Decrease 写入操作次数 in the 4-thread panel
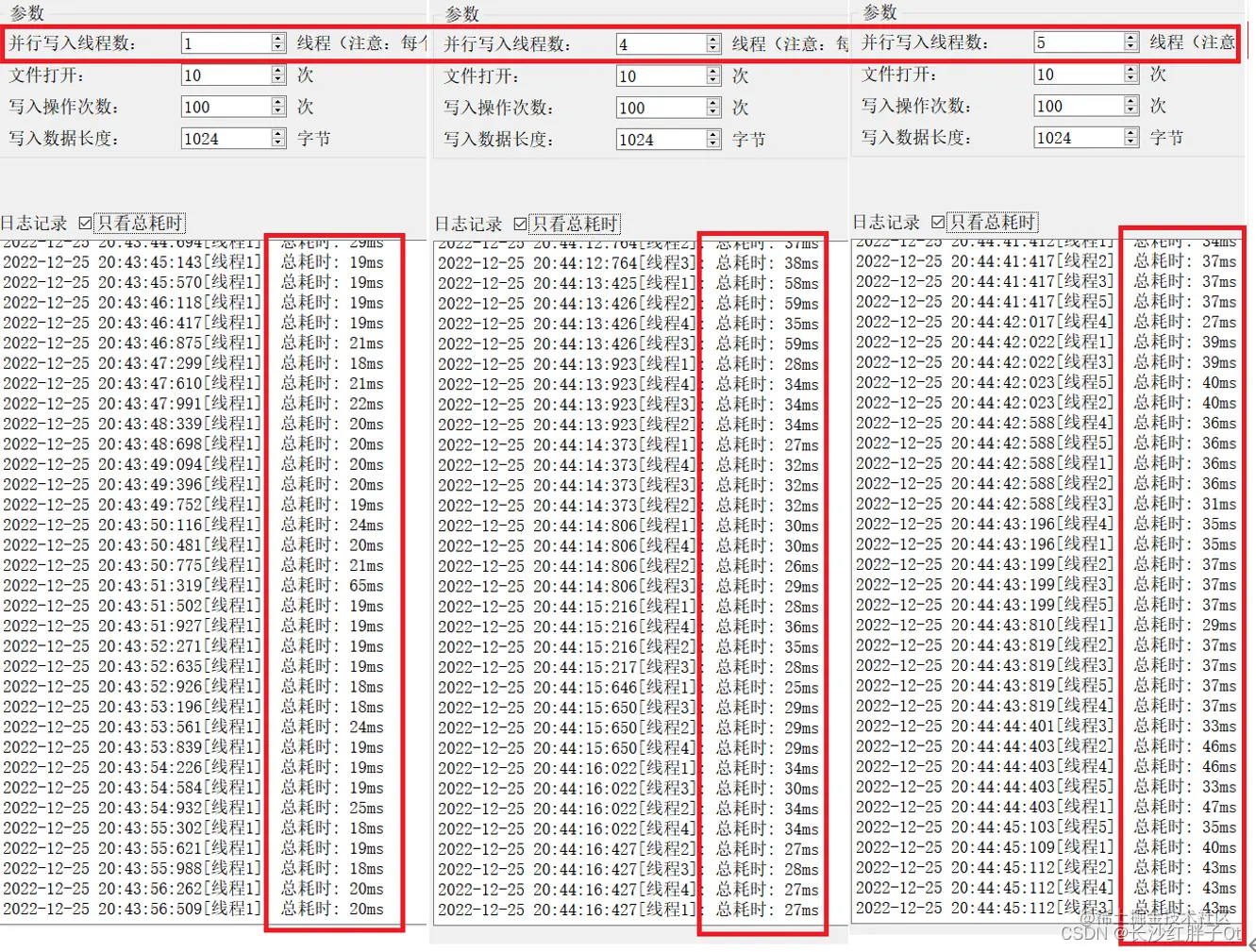 coord(713,112)
